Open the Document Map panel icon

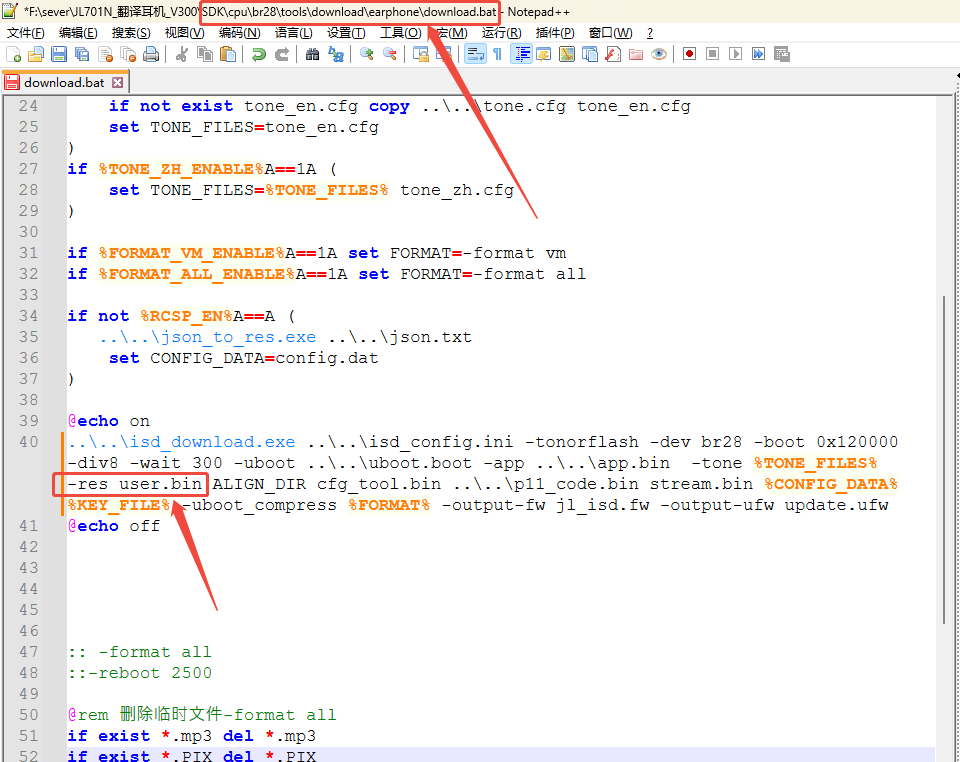(x=567, y=54)
